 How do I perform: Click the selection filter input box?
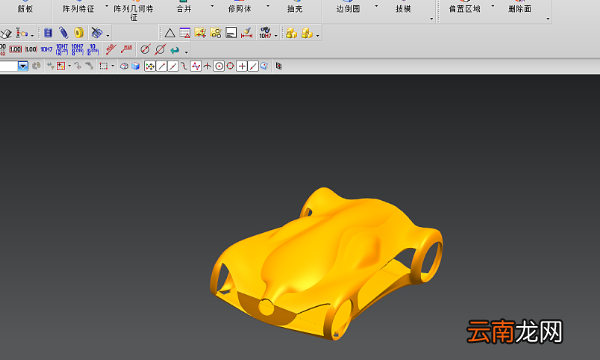[9, 66]
